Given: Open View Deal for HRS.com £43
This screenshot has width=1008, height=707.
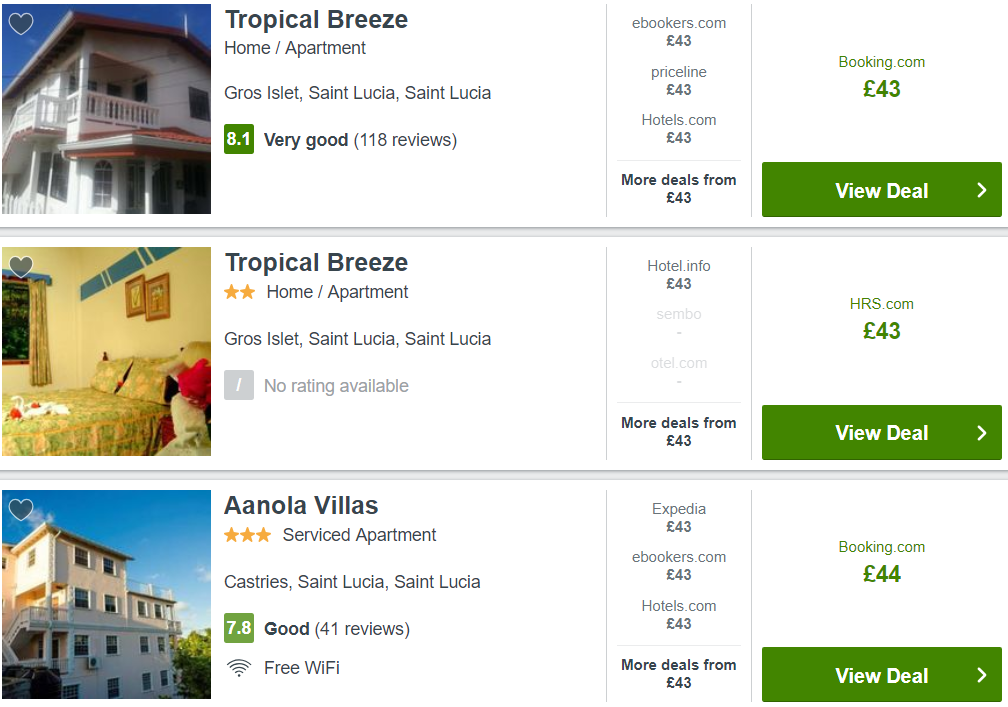Looking at the screenshot, I should coord(881,433).
